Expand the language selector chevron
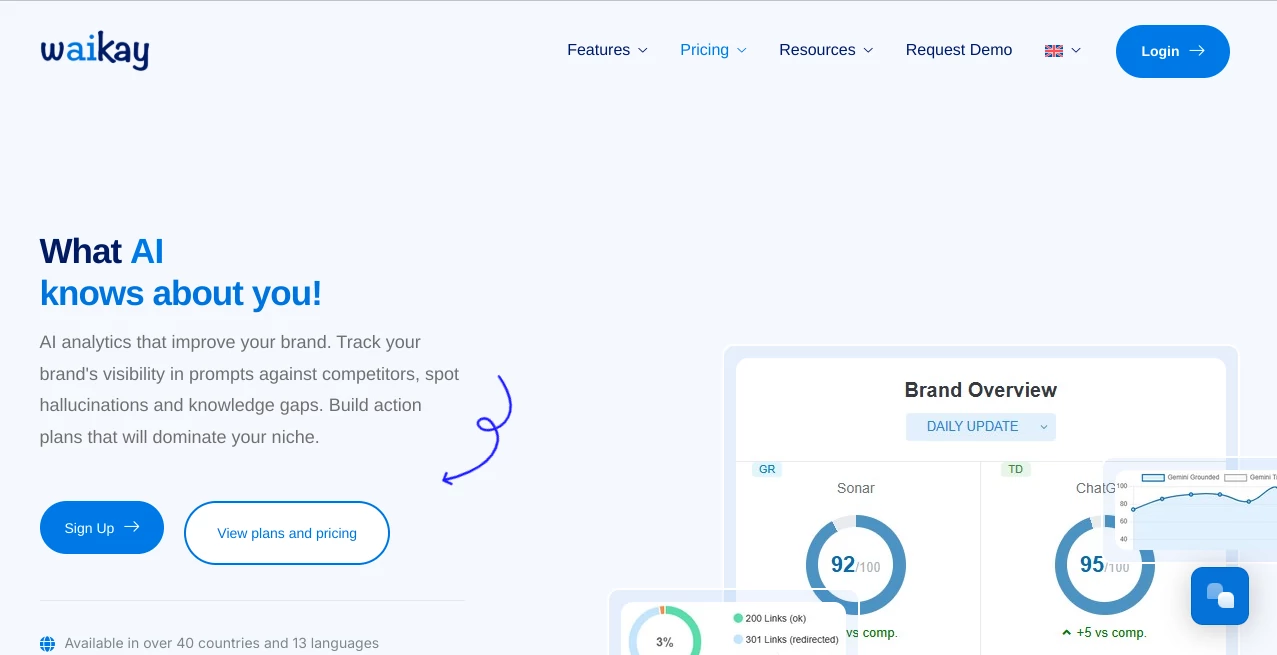This screenshot has width=1277, height=655. click(1076, 50)
